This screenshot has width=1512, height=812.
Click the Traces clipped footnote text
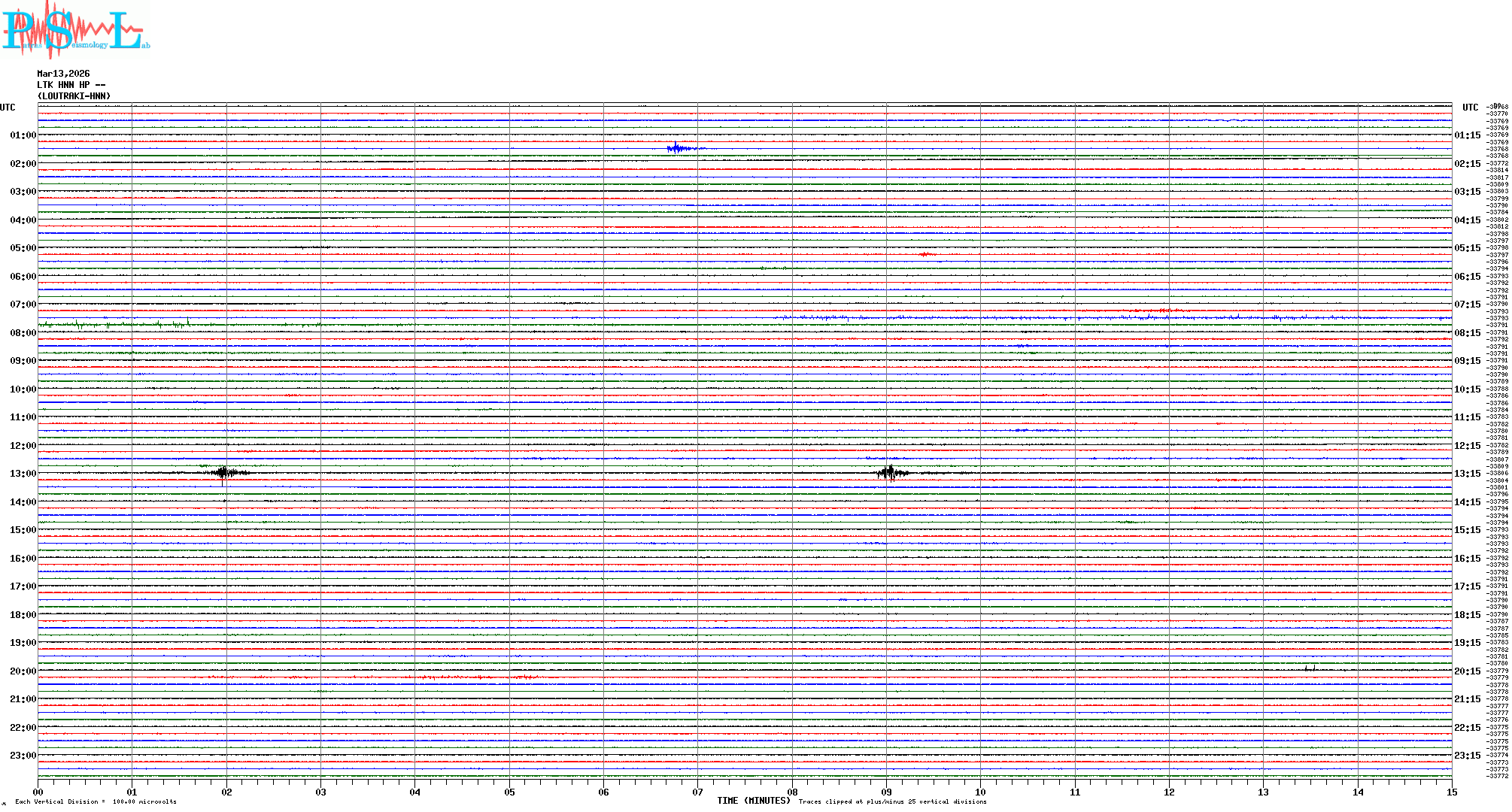[x=892, y=801]
